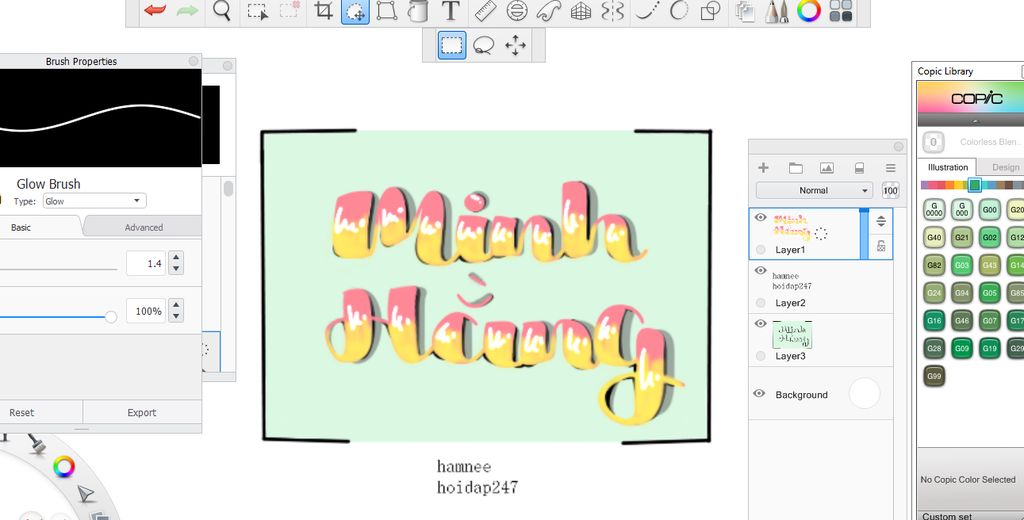Increase the 1.4 brush size stepper
1024x520 pixels.
click(176, 257)
